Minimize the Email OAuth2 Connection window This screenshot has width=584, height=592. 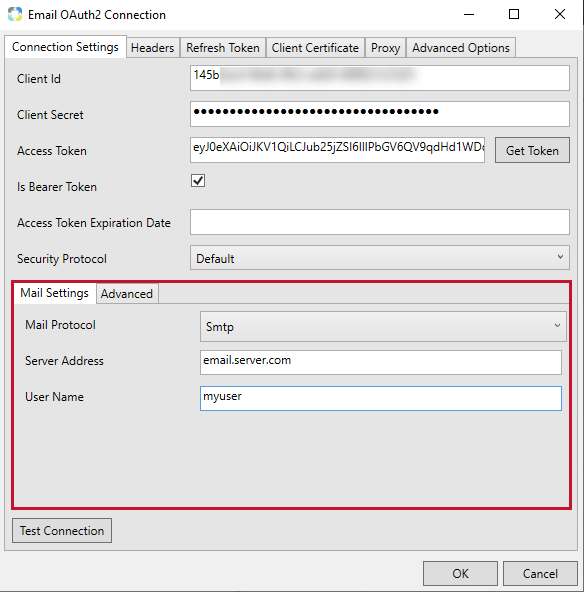(x=469, y=15)
